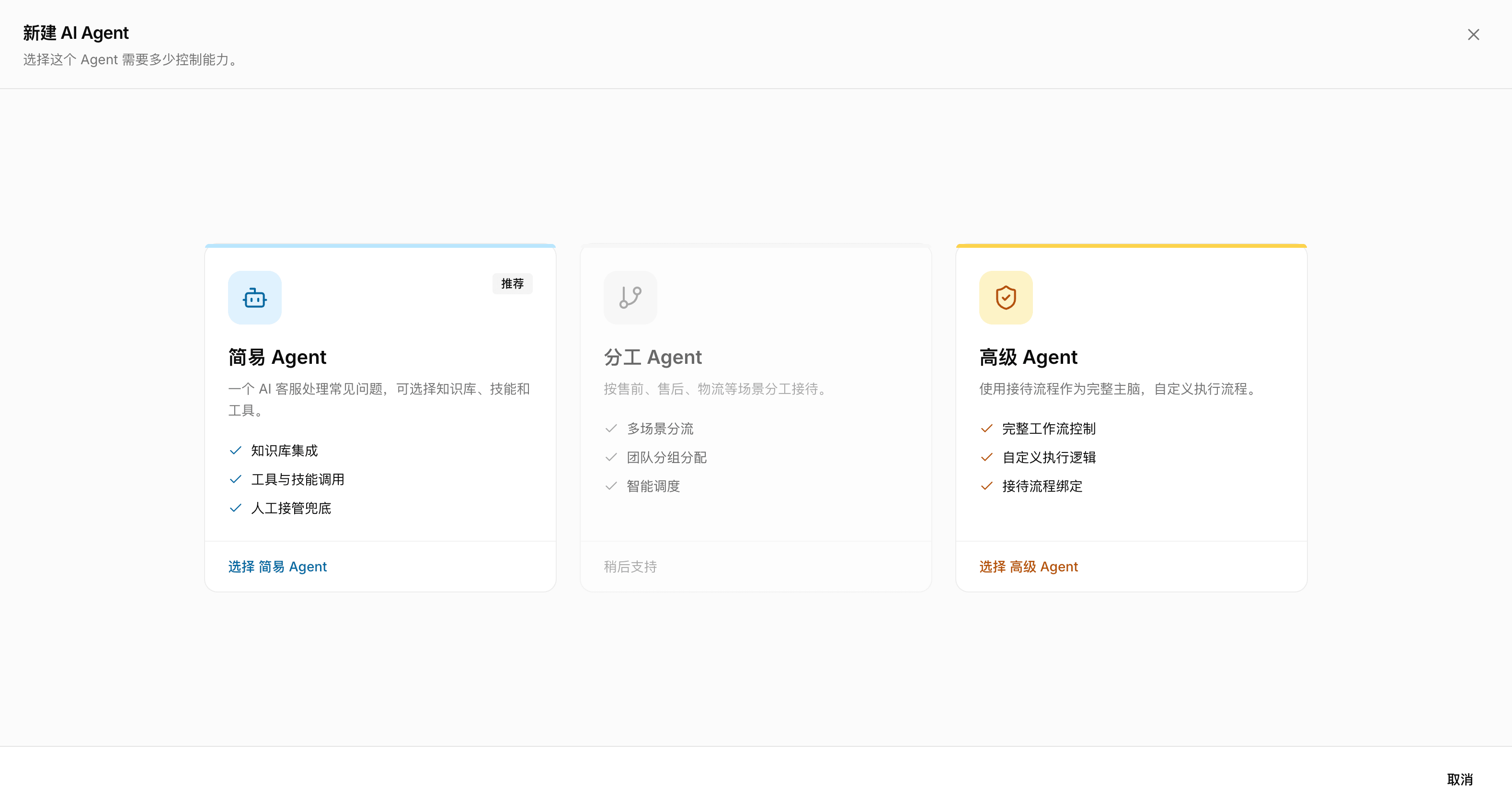The width and height of the screenshot is (1512, 812).
Task: Click the 新建 AI Agent dialog title
Action: [x=76, y=33]
